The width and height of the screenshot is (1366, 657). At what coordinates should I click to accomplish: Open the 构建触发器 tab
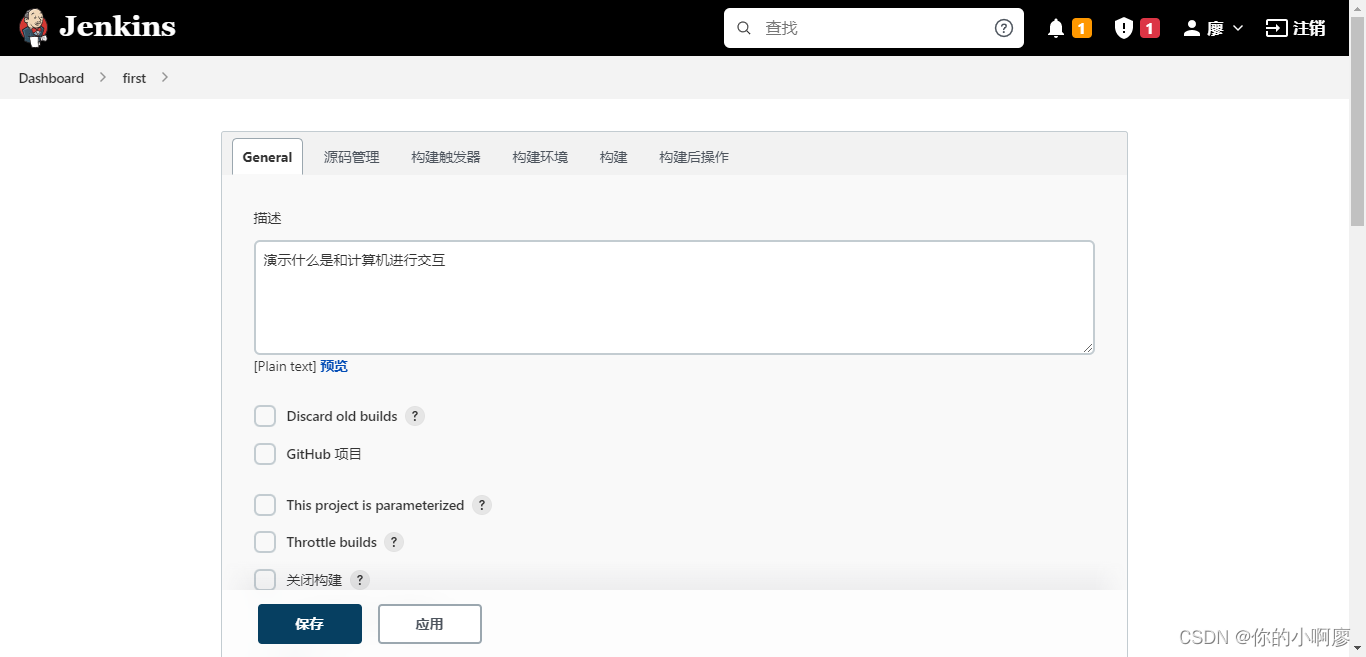445,157
